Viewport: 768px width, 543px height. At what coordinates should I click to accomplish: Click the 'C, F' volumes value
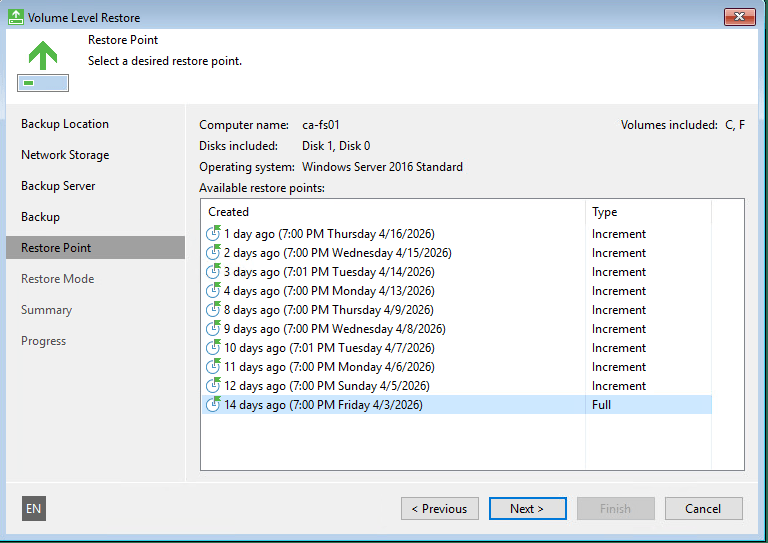pos(735,125)
